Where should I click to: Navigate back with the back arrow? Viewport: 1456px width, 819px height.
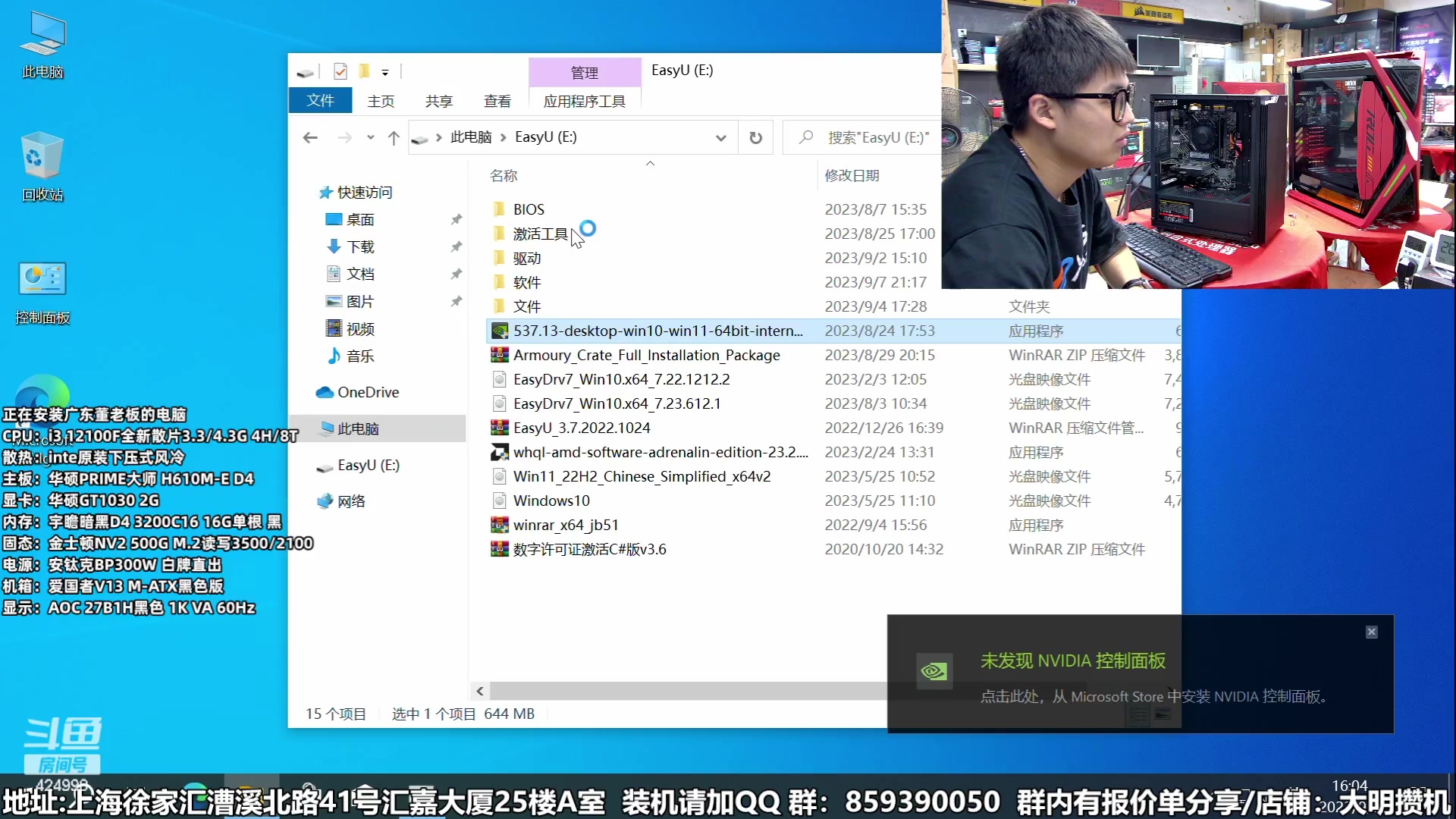pos(310,137)
